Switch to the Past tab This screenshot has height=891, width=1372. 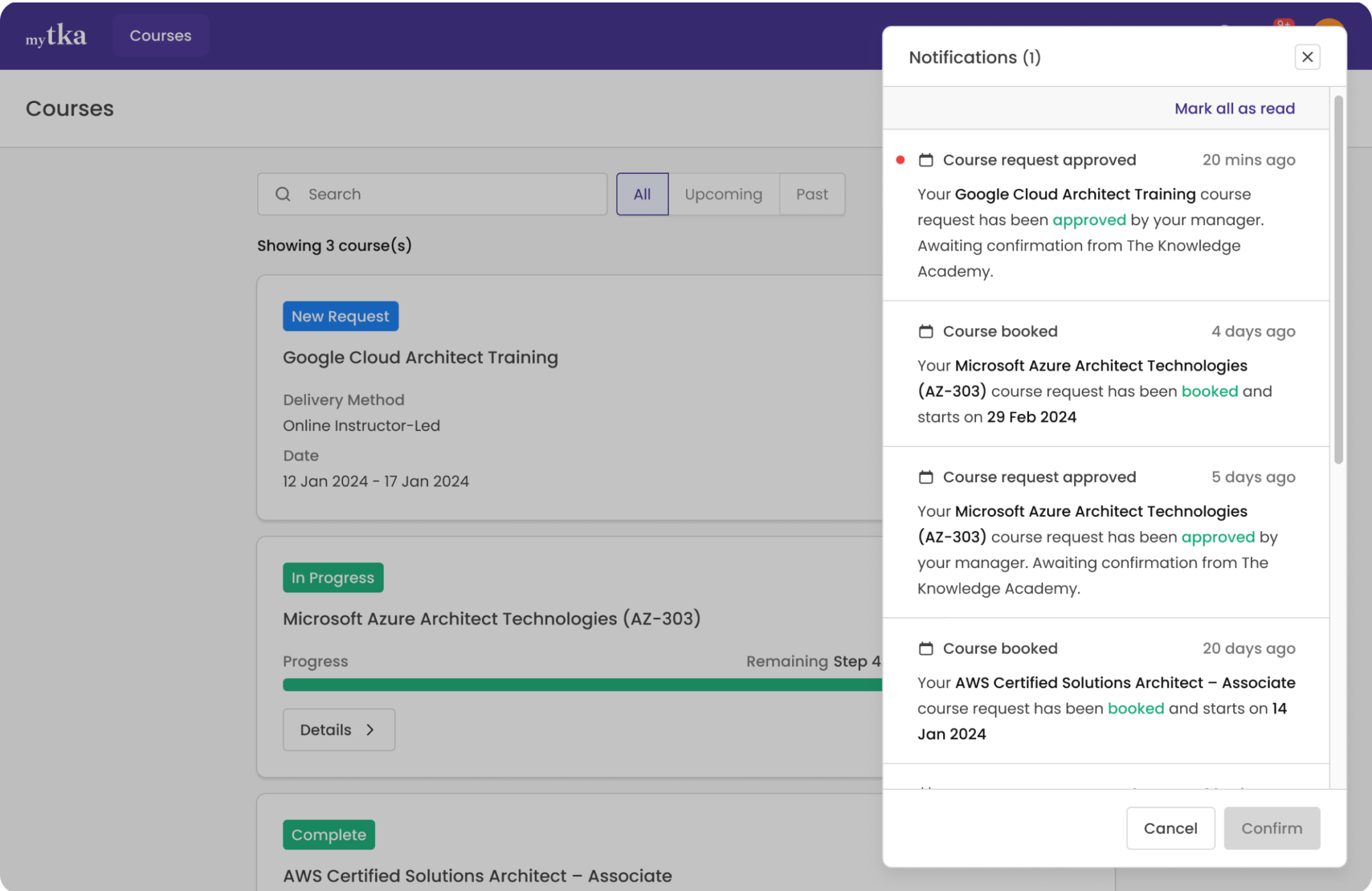click(x=811, y=194)
